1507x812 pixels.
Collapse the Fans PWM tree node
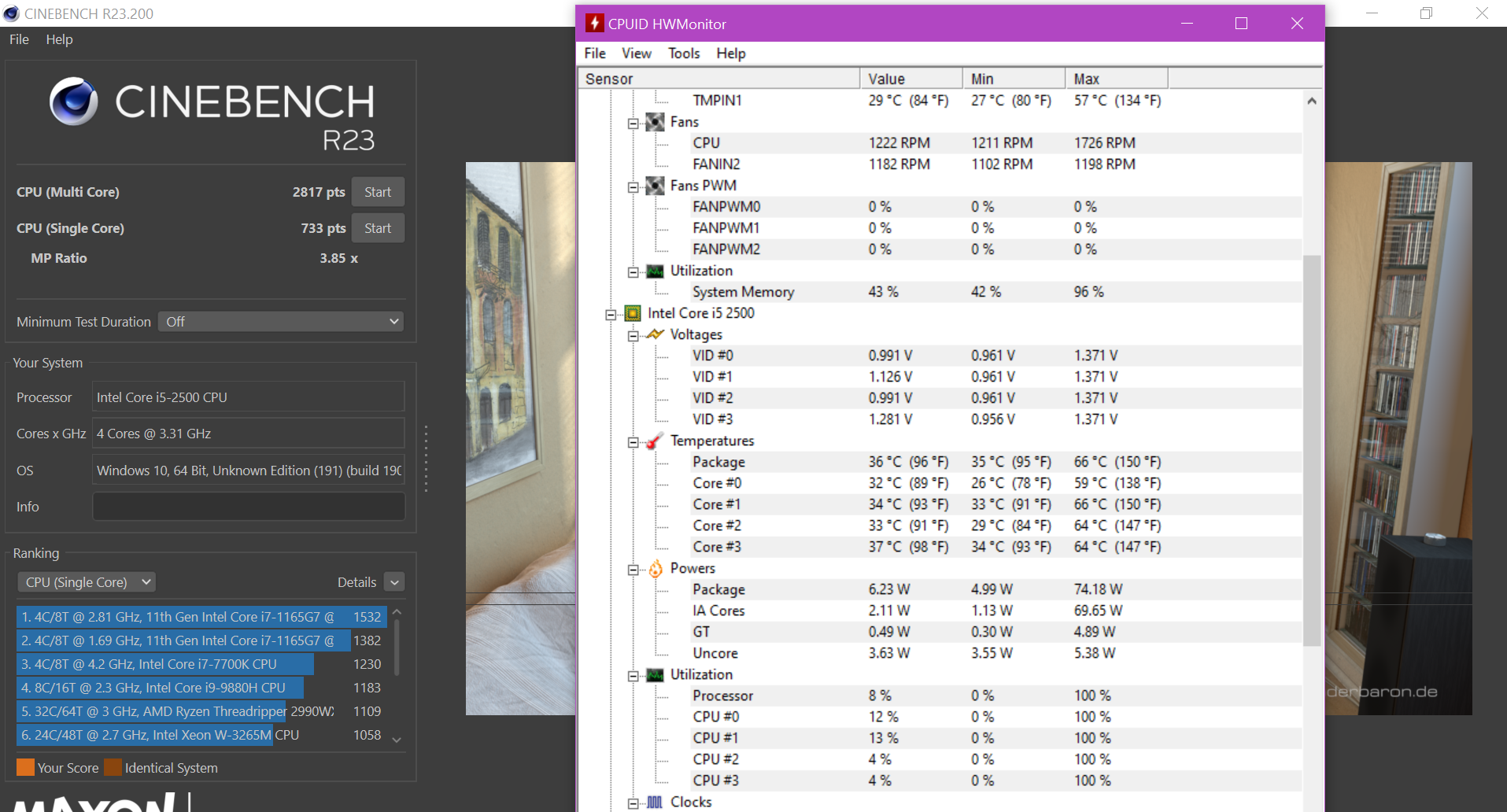633,187
